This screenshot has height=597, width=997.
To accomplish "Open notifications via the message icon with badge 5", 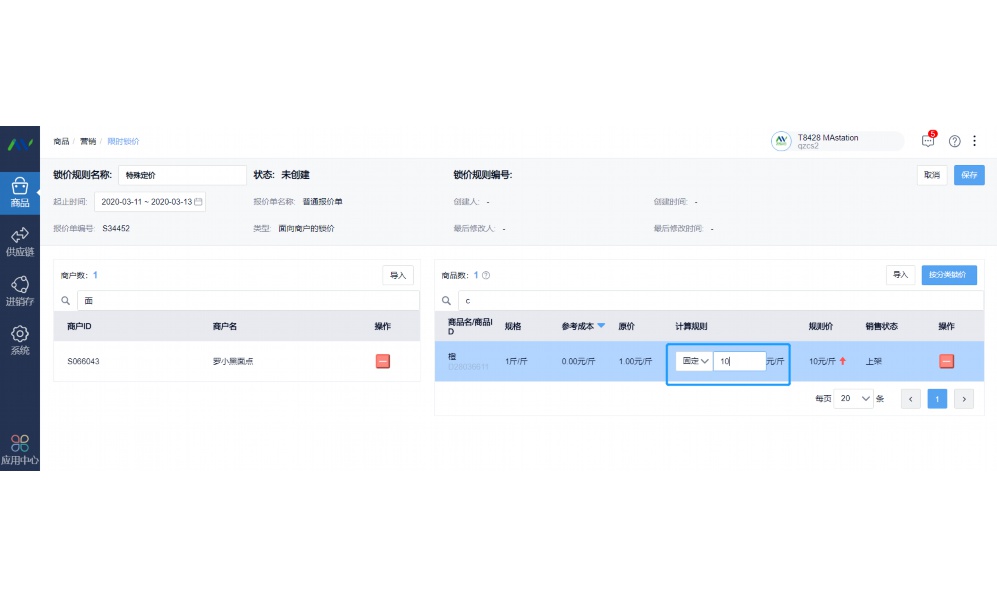I will click(928, 140).
